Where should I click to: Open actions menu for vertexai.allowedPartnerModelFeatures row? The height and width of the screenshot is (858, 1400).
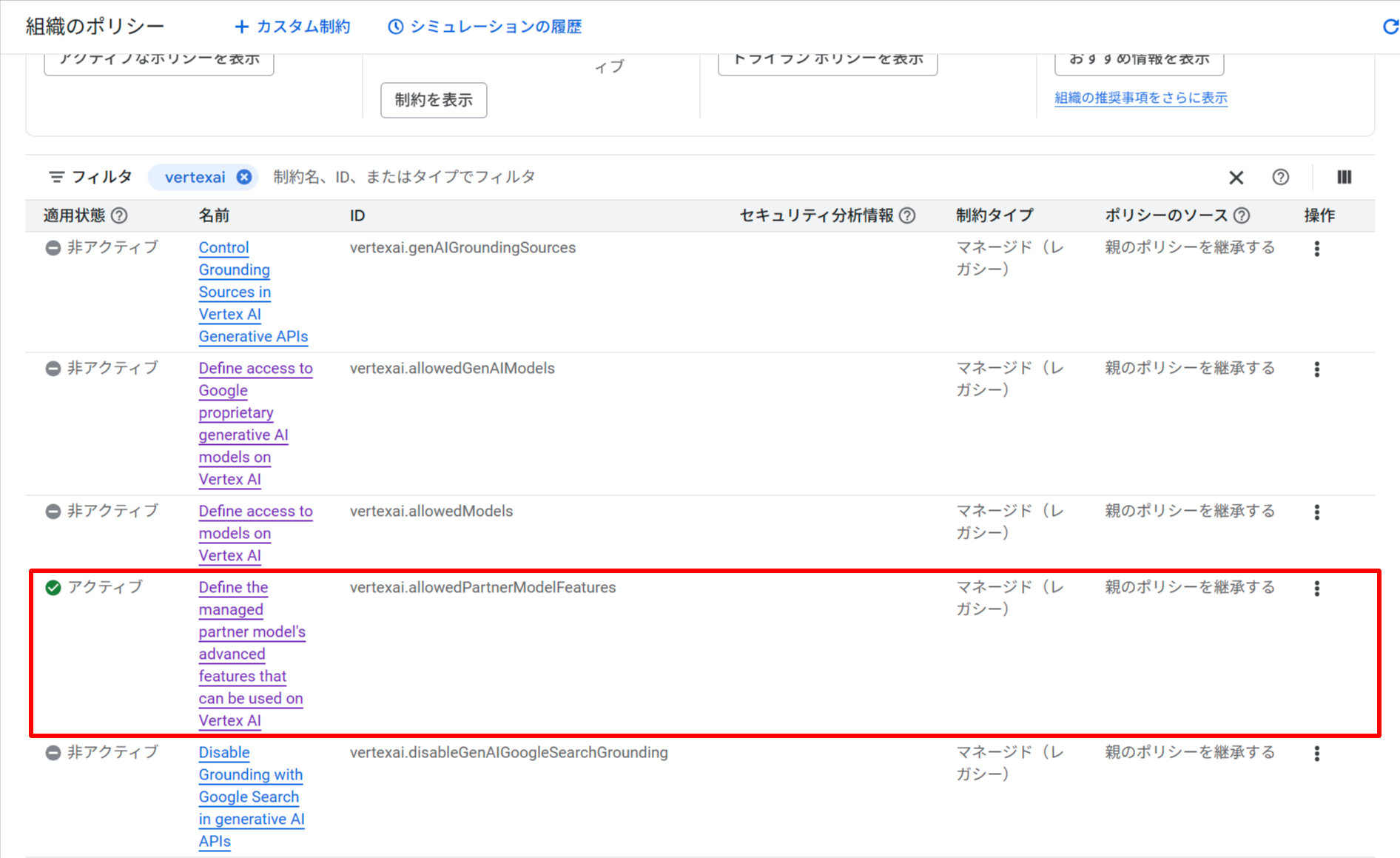1316,589
